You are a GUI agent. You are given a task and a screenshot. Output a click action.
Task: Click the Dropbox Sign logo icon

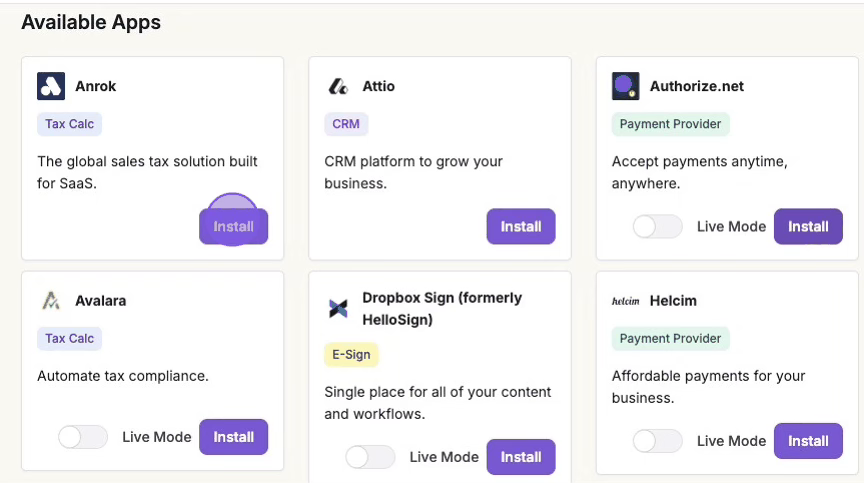tap(338, 309)
